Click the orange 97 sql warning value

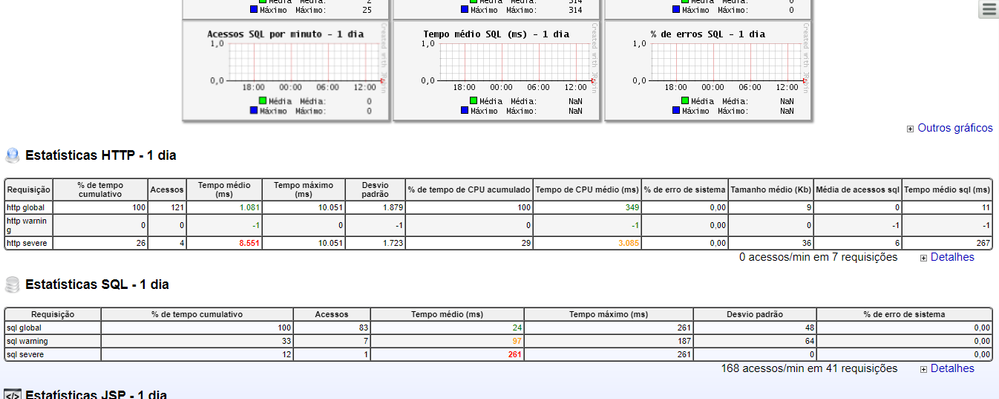(x=517, y=341)
